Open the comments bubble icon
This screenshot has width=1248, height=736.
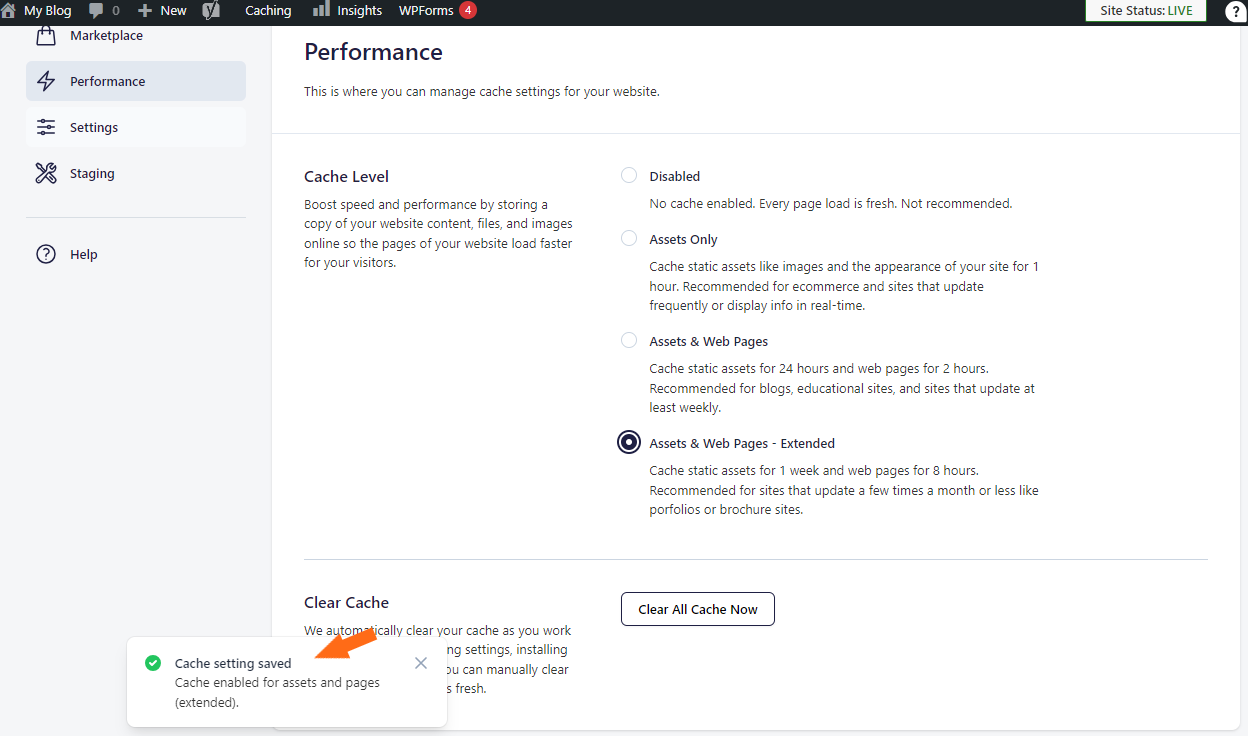(x=97, y=11)
